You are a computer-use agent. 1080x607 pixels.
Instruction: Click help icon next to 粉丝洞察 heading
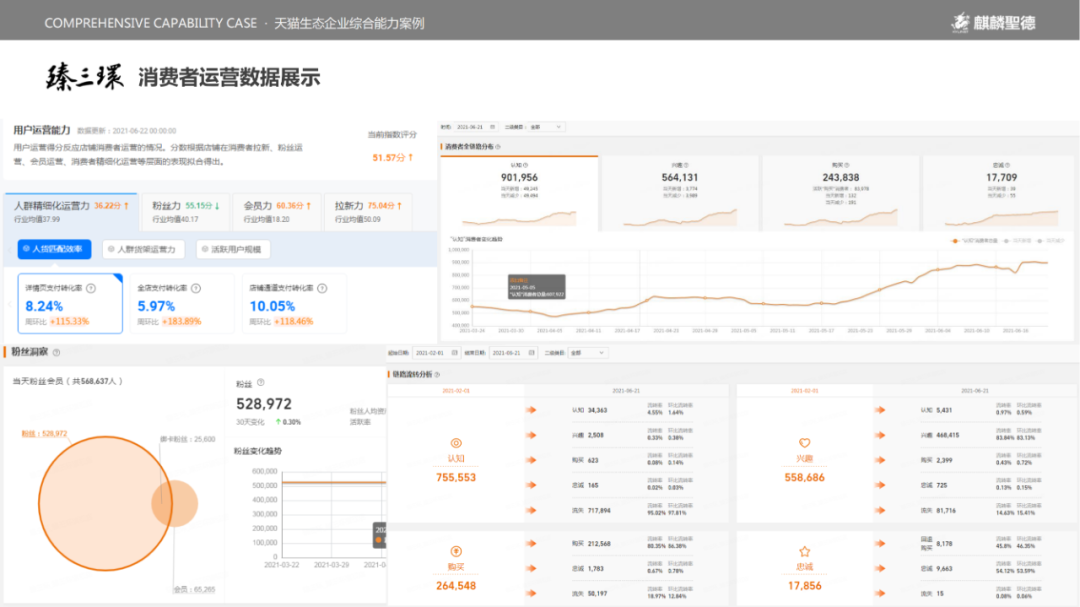tap(56, 352)
